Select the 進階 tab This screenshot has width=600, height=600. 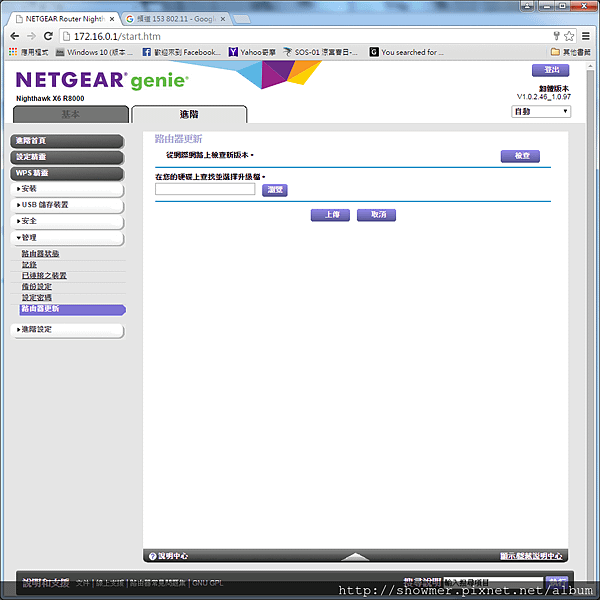click(189, 114)
